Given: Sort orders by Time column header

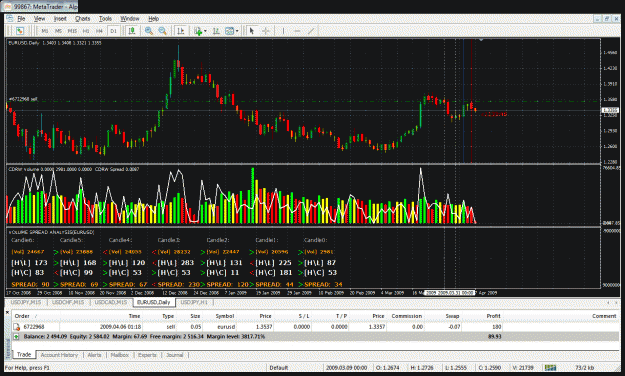Looking at the screenshot, I should [x=134, y=316].
